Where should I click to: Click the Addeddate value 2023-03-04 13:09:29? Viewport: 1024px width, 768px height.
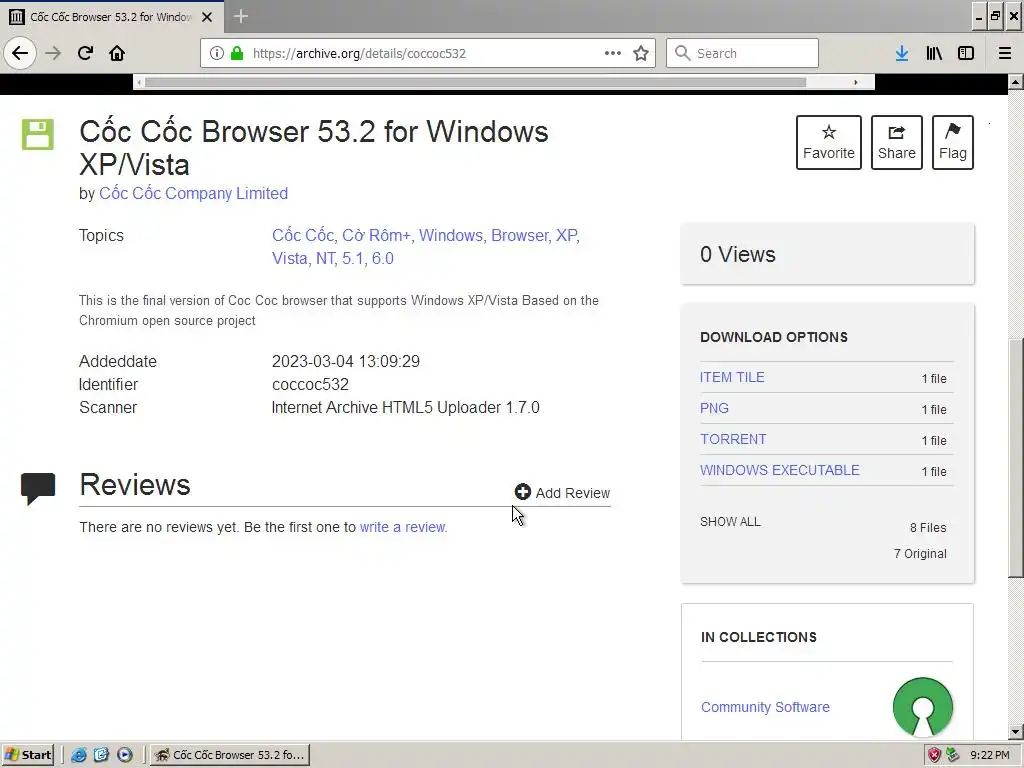tap(345, 361)
